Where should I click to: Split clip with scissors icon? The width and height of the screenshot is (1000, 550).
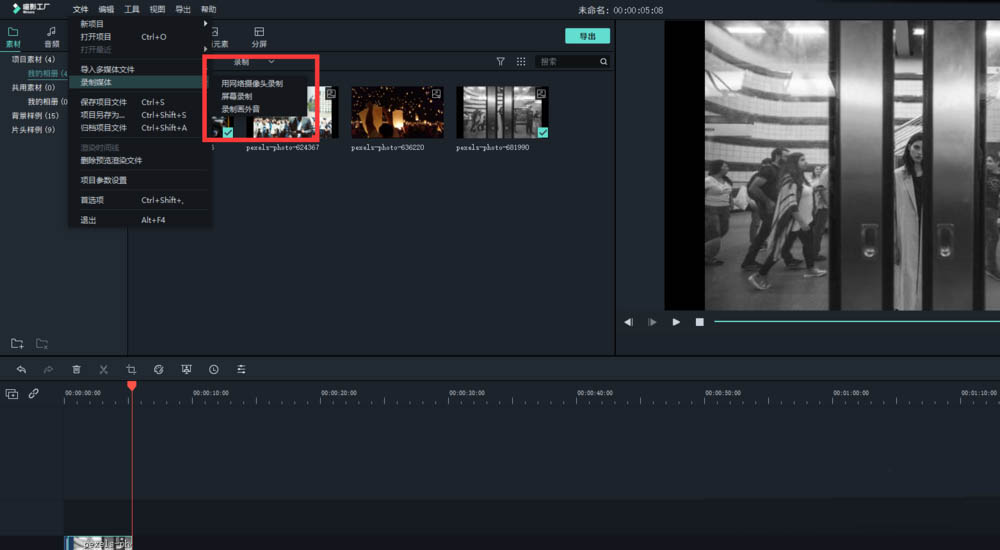pos(103,369)
